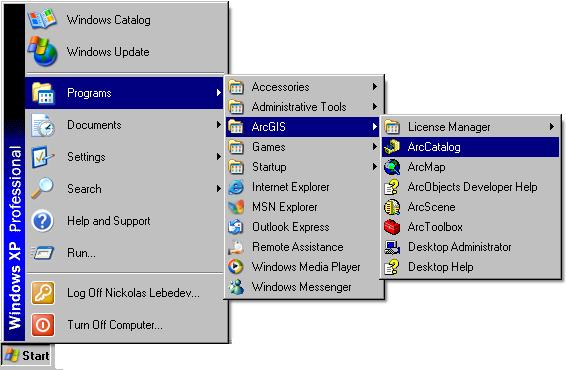Click the Start button

[27, 356]
